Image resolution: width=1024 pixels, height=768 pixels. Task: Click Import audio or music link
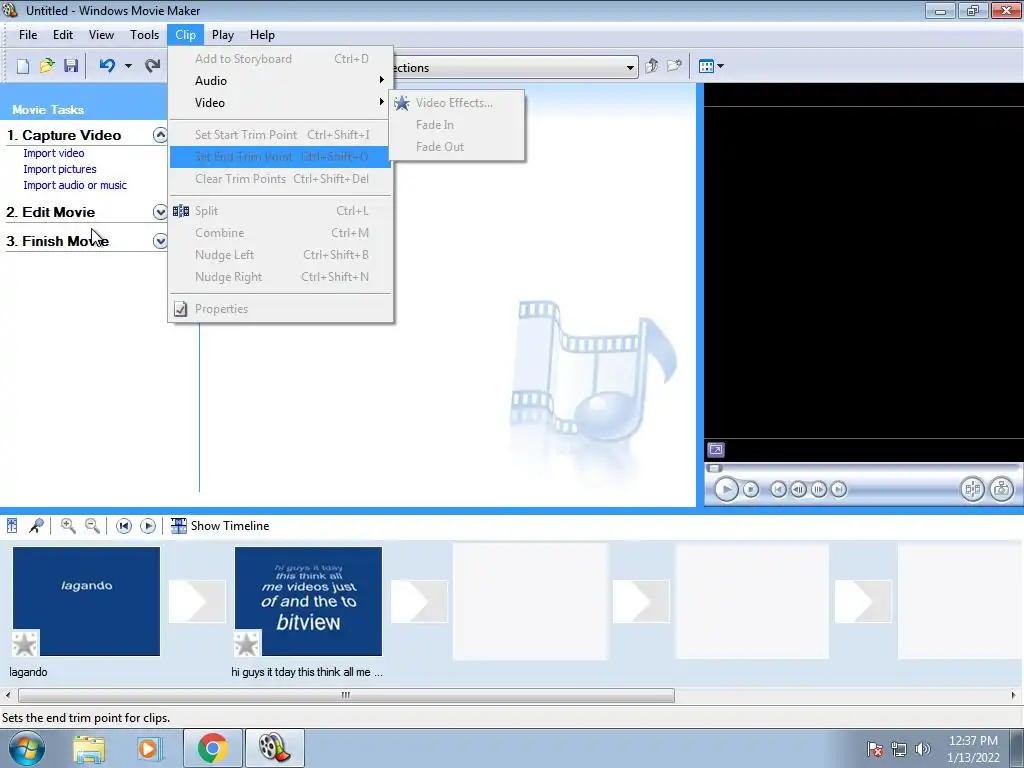click(75, 185)
